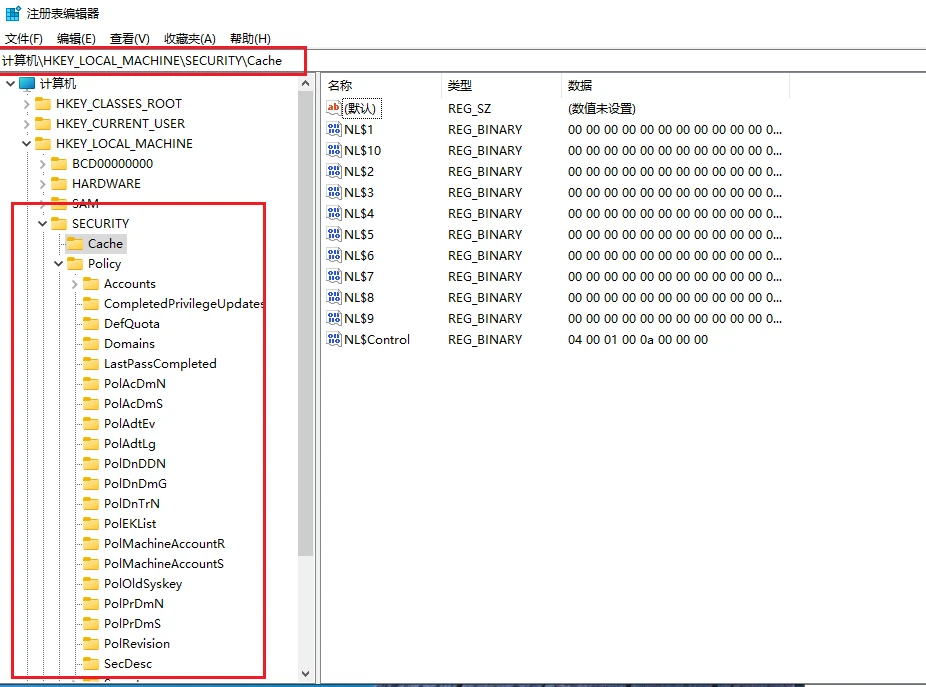The image size is (926, 687).
Task: Collapse the SECURITY key
Action: click(x=43, y=223)
